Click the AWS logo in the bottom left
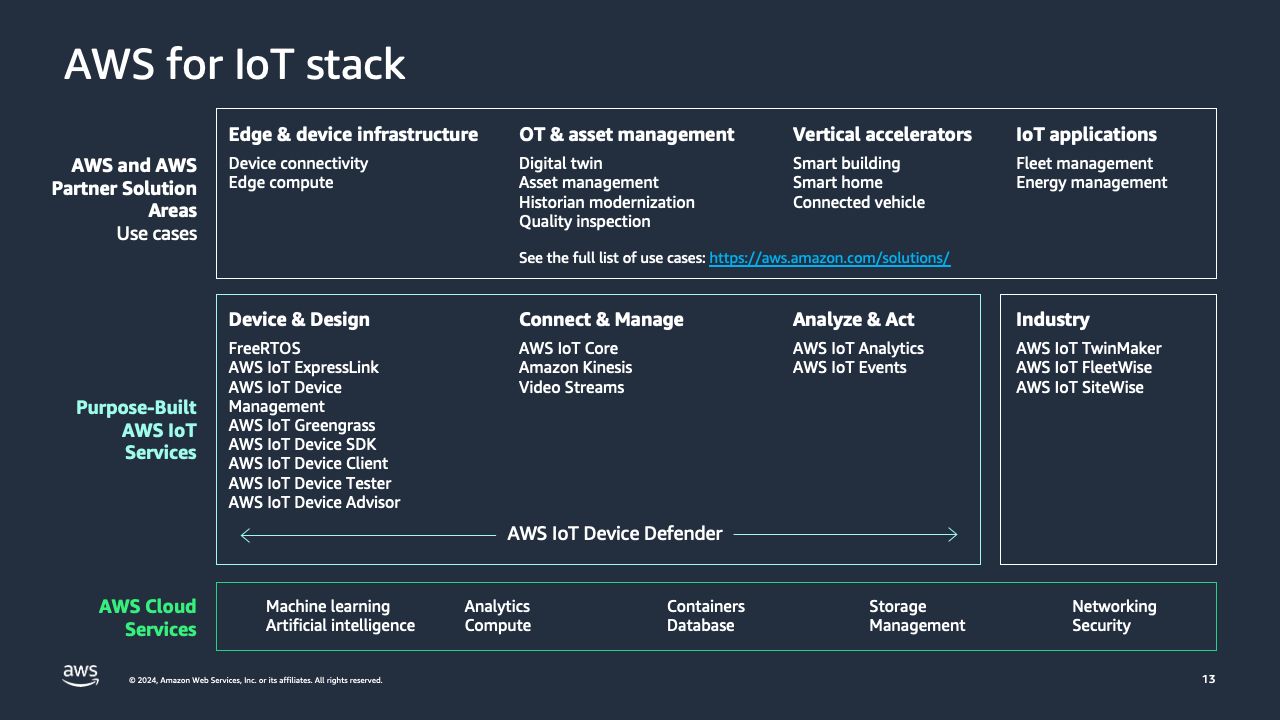 click(80, 675)
